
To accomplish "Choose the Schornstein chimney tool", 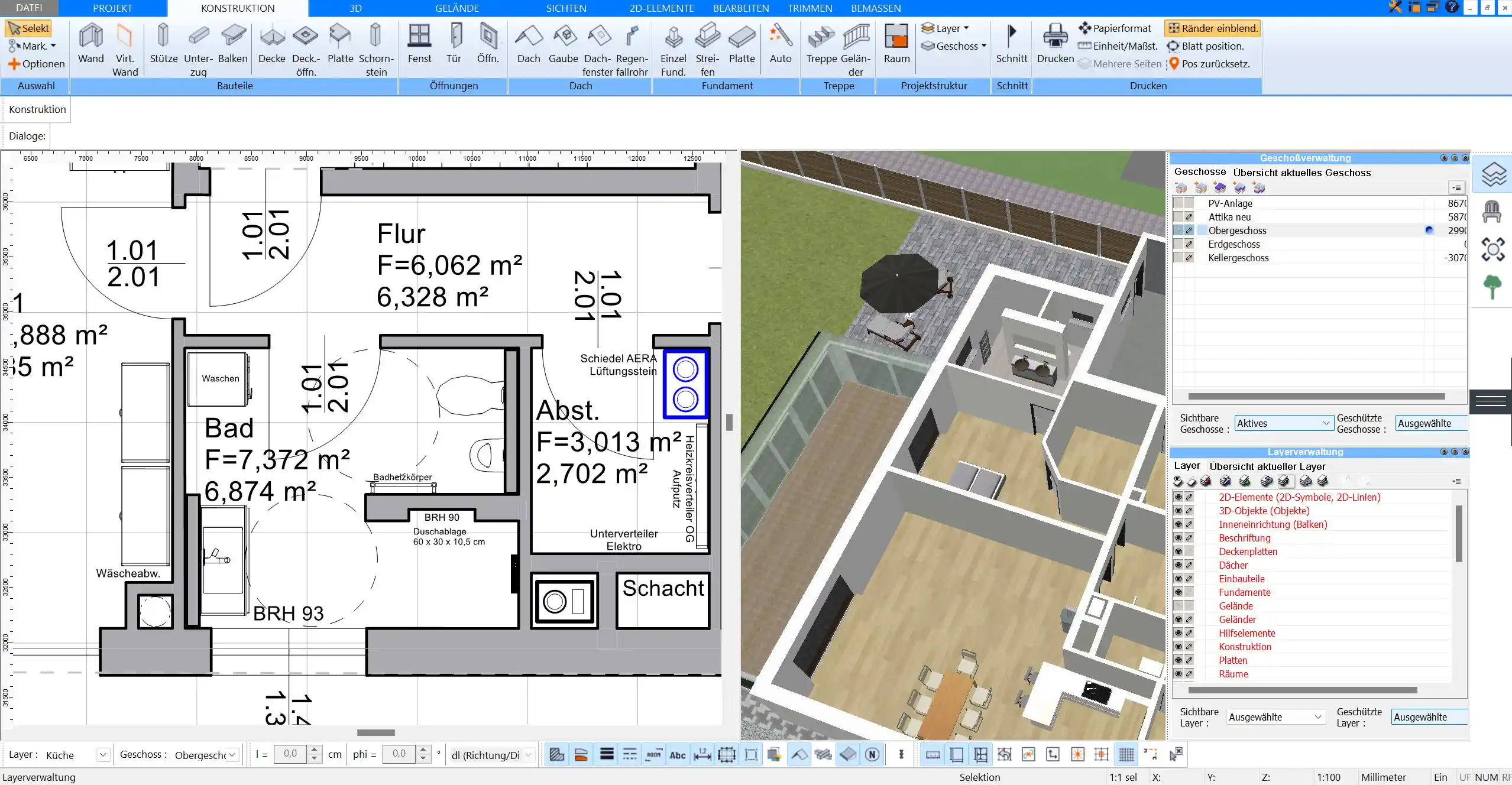I will [x=376, y=50].
